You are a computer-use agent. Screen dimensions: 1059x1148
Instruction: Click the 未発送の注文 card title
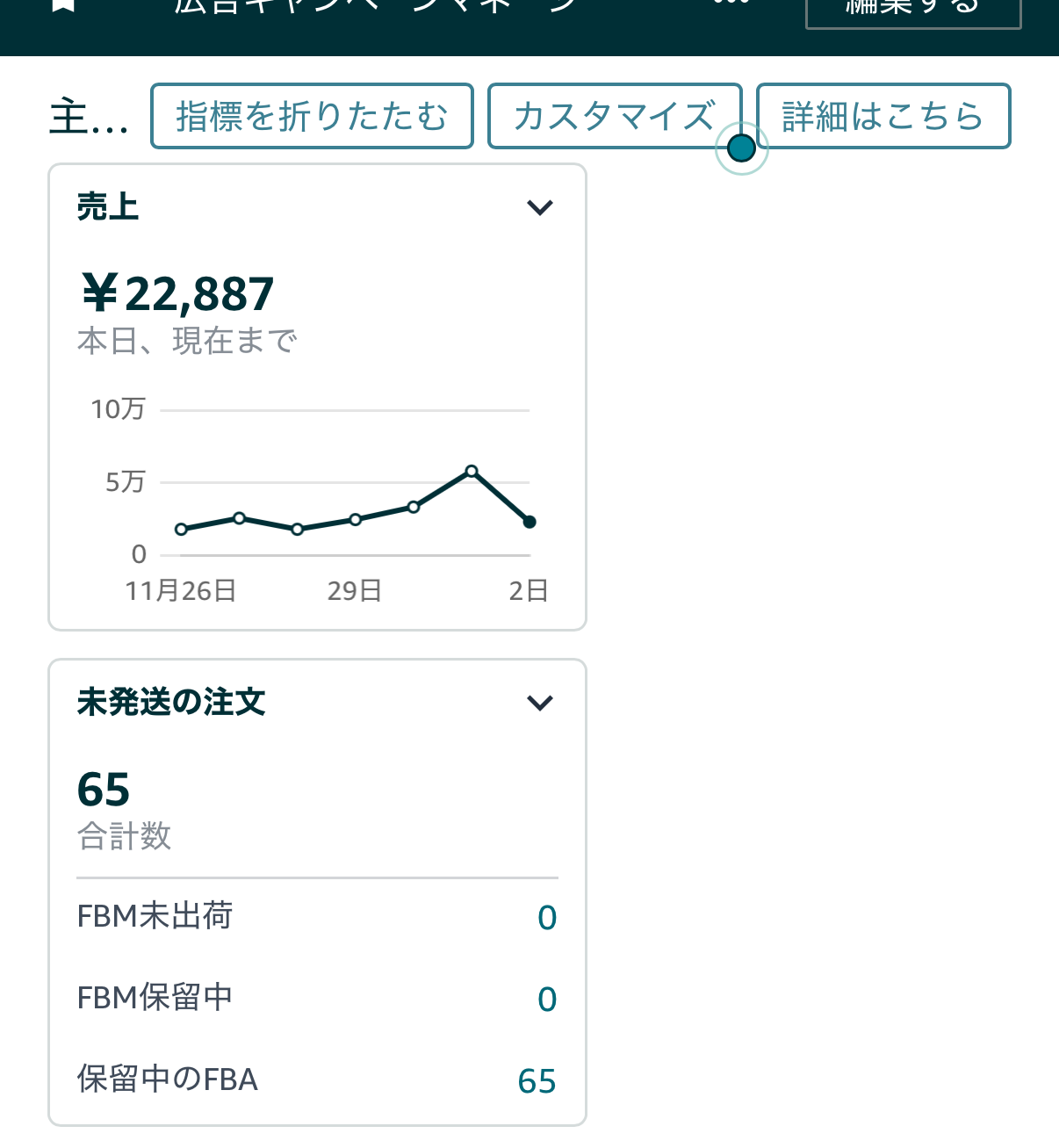pos(171,703)
